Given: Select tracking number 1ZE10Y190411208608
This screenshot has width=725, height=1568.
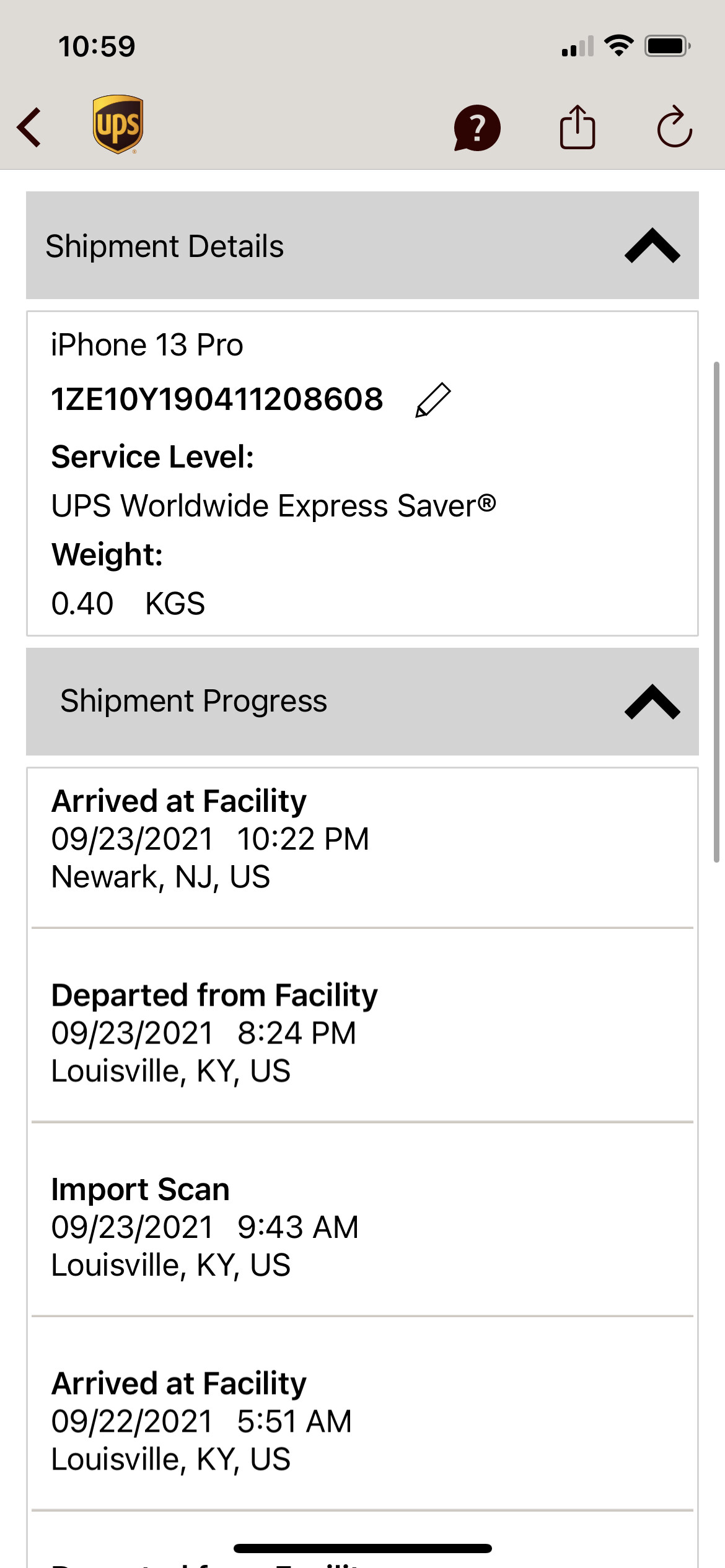Looking at the screenshot, I should (217, 399).
